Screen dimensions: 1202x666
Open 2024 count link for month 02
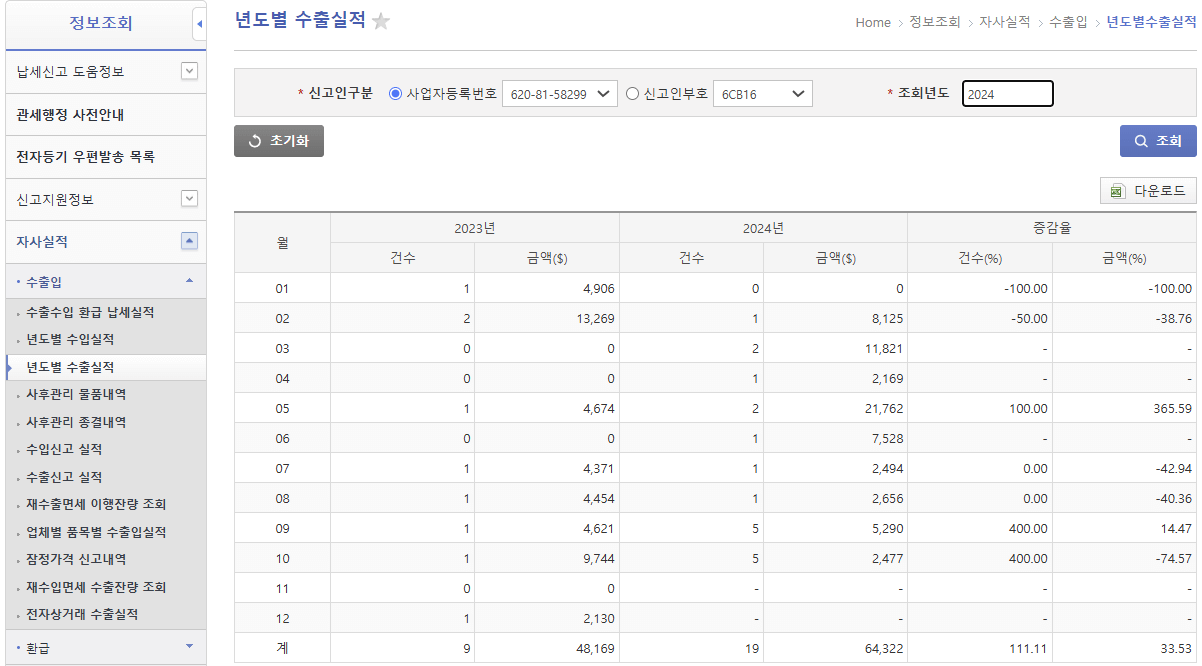point(755,318)
